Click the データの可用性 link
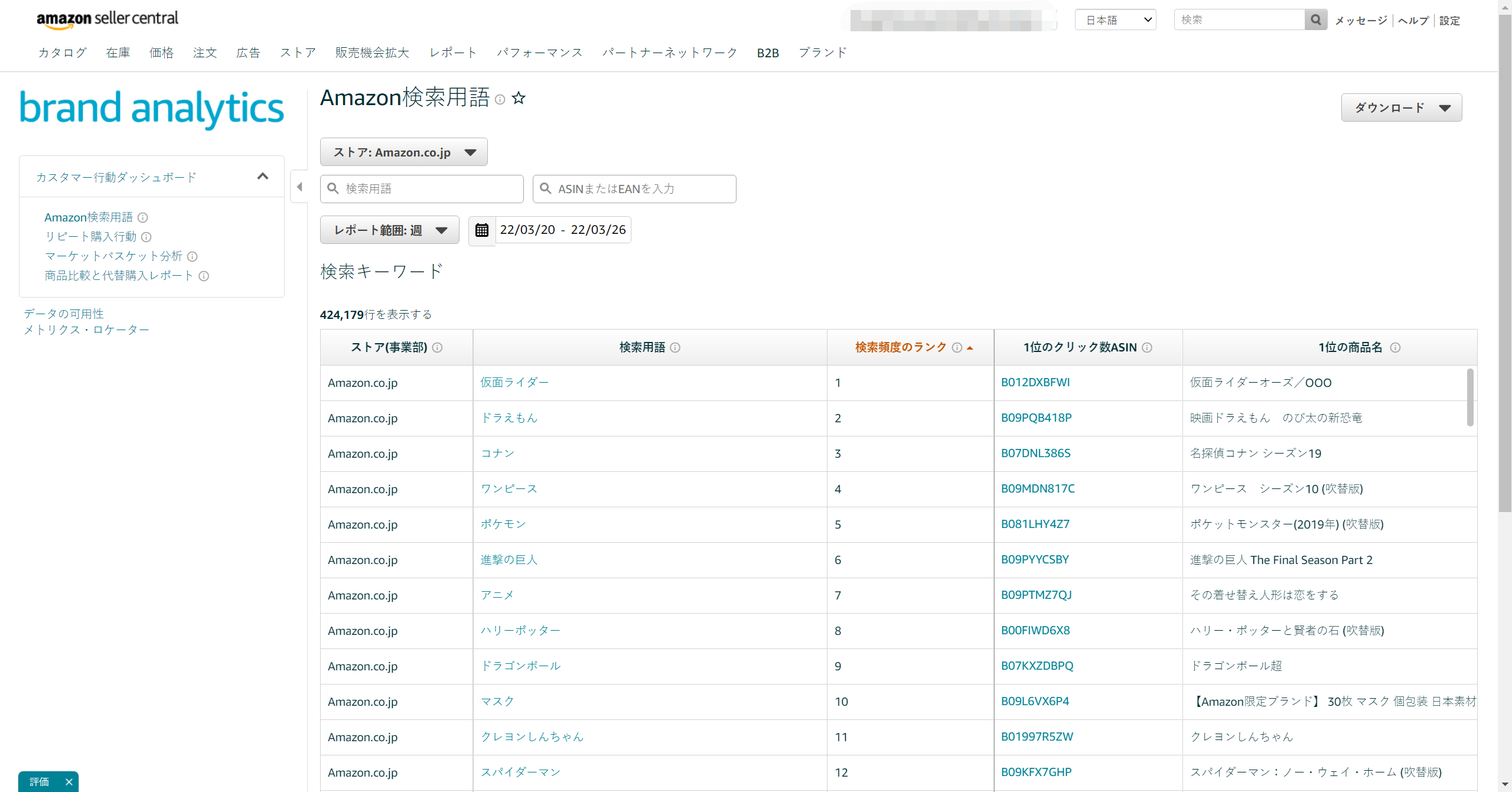 [x=64, y=314]
